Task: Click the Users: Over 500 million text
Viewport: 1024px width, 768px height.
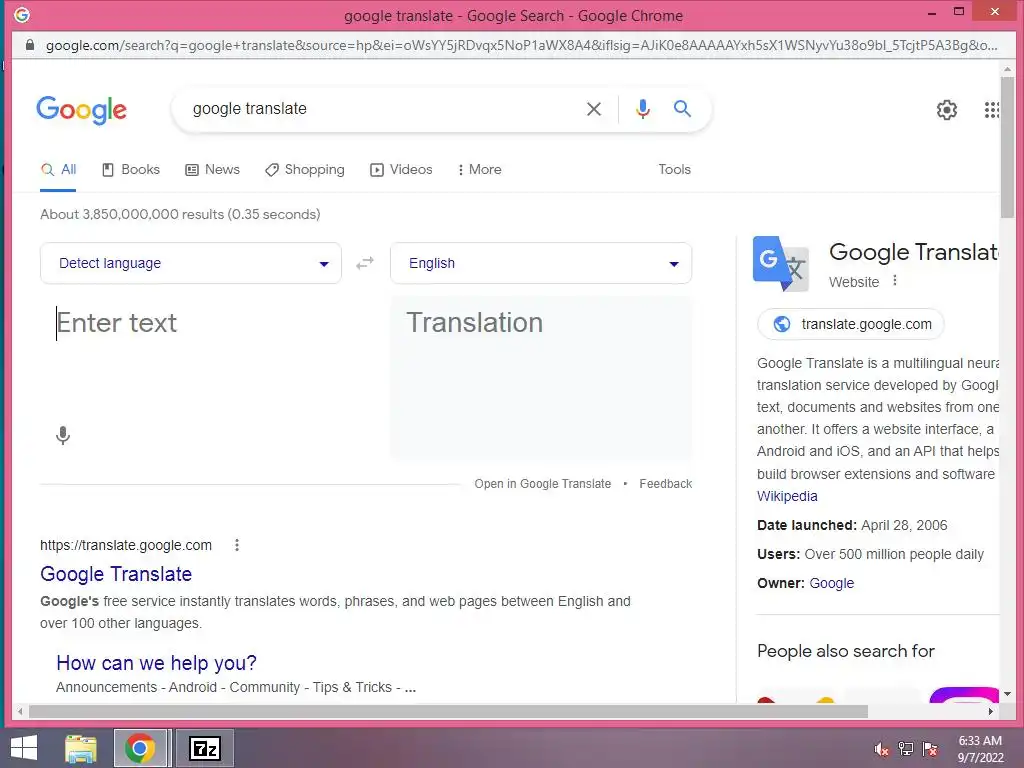Action: [870, 554]
